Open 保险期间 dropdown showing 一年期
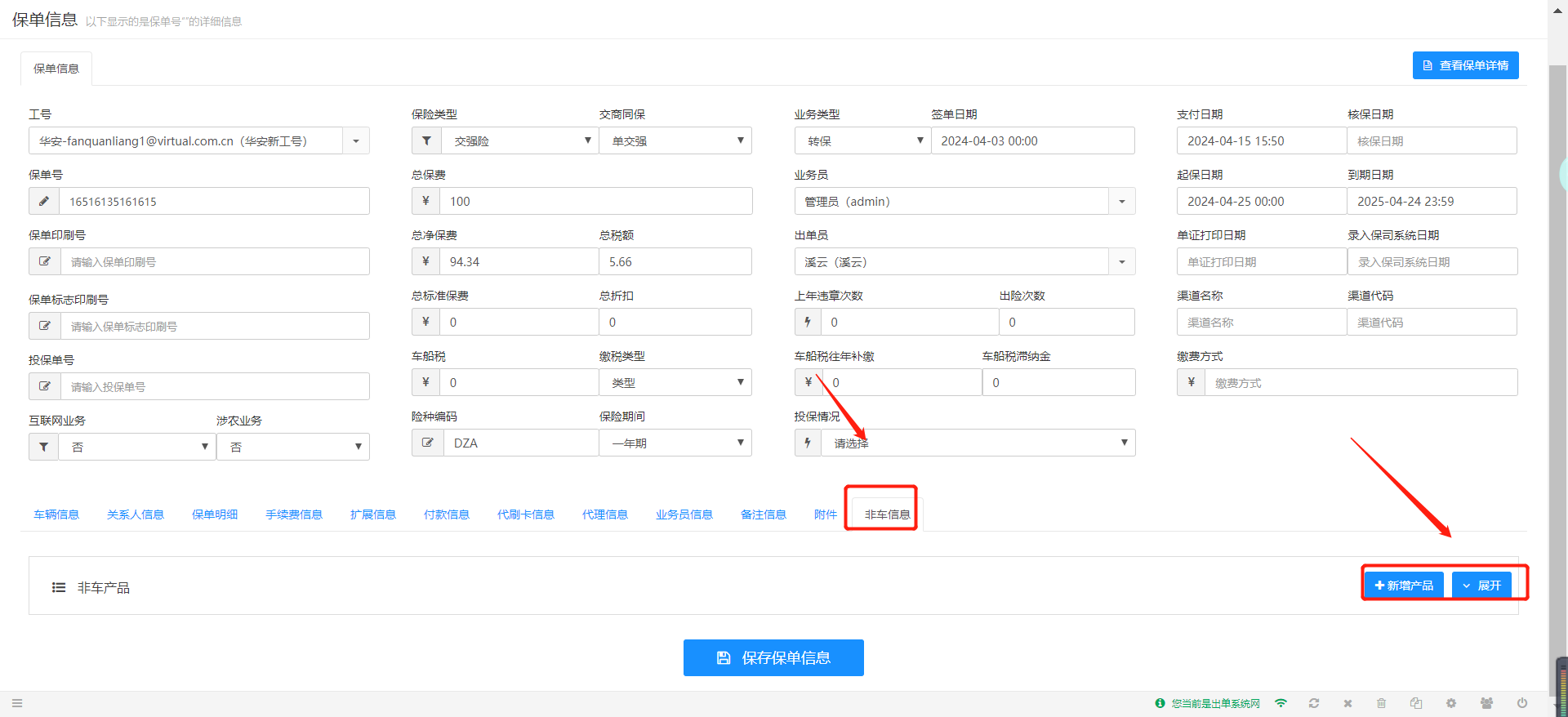This screenshot has height=717, width=1568. click(x=675, y=443)
